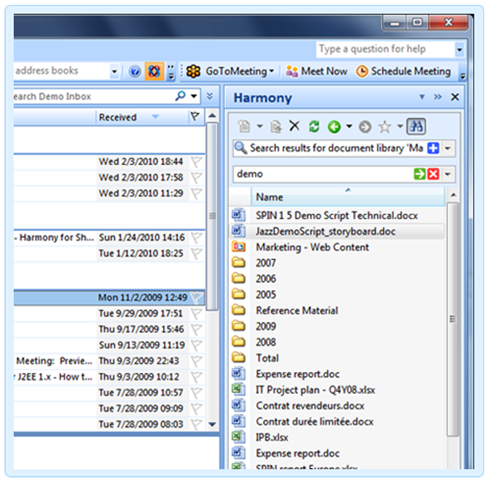The height and width of the screenshot is (480, 487).
Task: Click Schedule Meeting
Action: 403,71
